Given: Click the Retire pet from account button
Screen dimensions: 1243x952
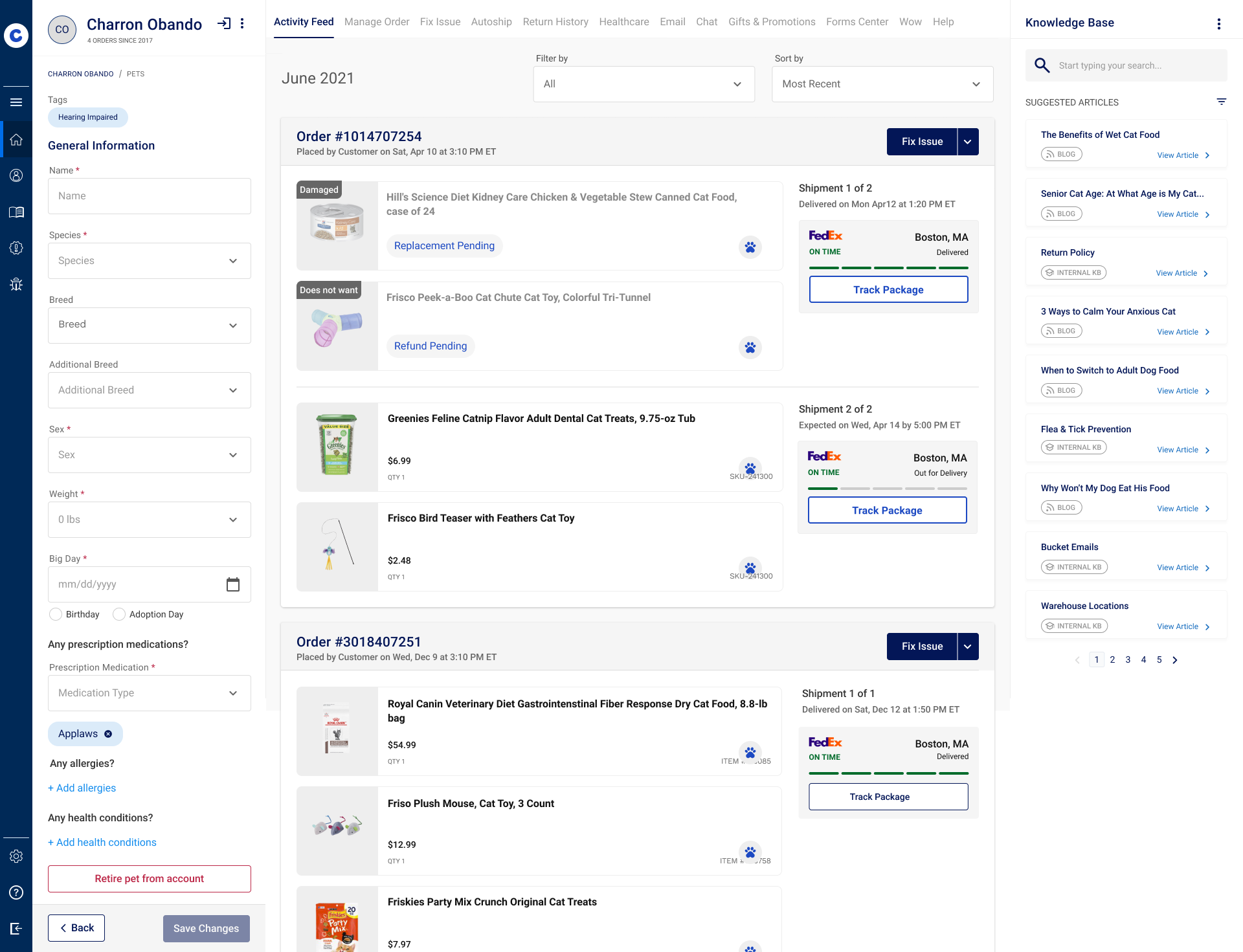Looking at the screenshot, I should (x=150, y=879).
